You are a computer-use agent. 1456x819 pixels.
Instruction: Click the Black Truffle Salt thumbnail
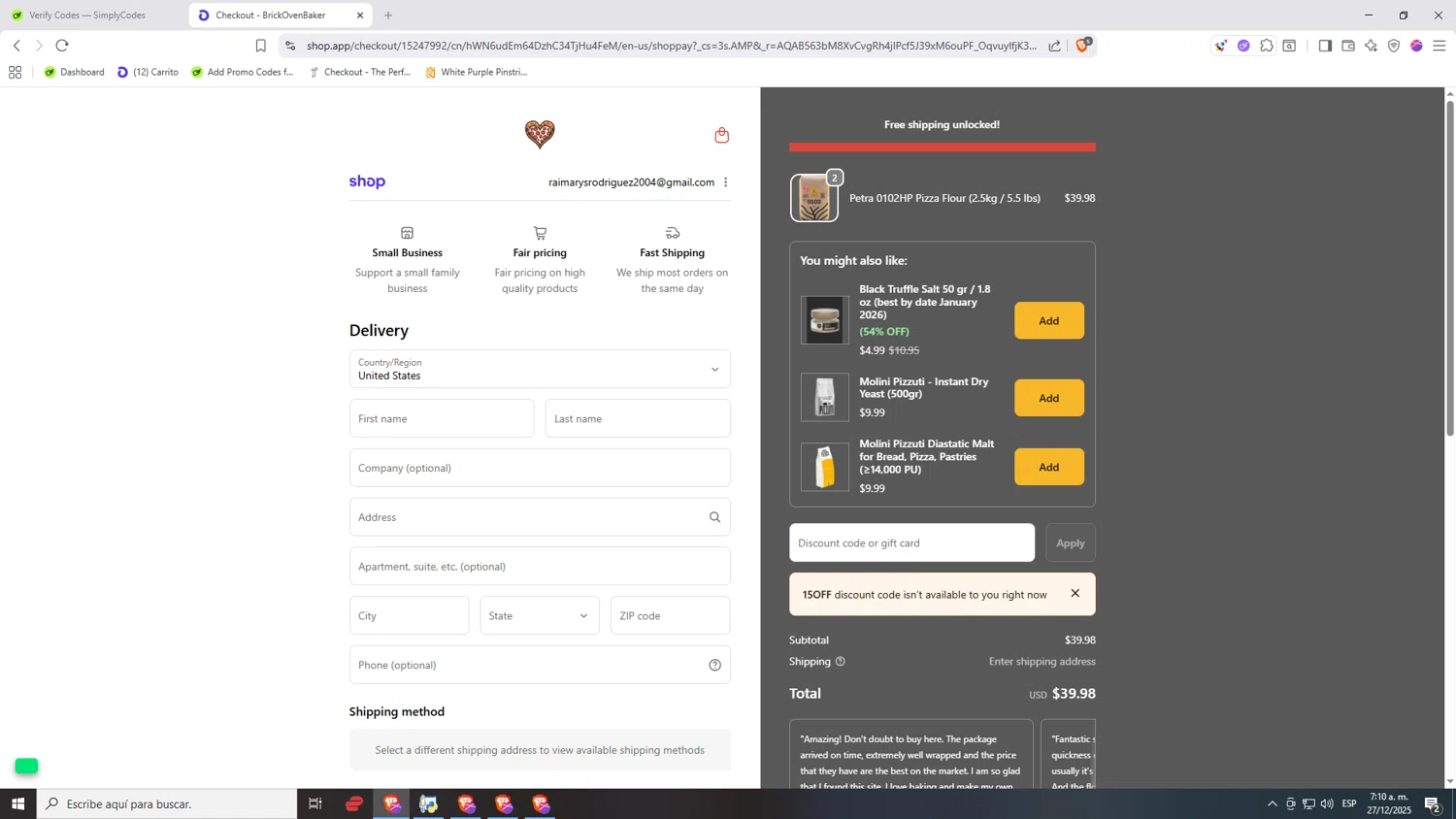pyautogui.click(x=824, y=320)
